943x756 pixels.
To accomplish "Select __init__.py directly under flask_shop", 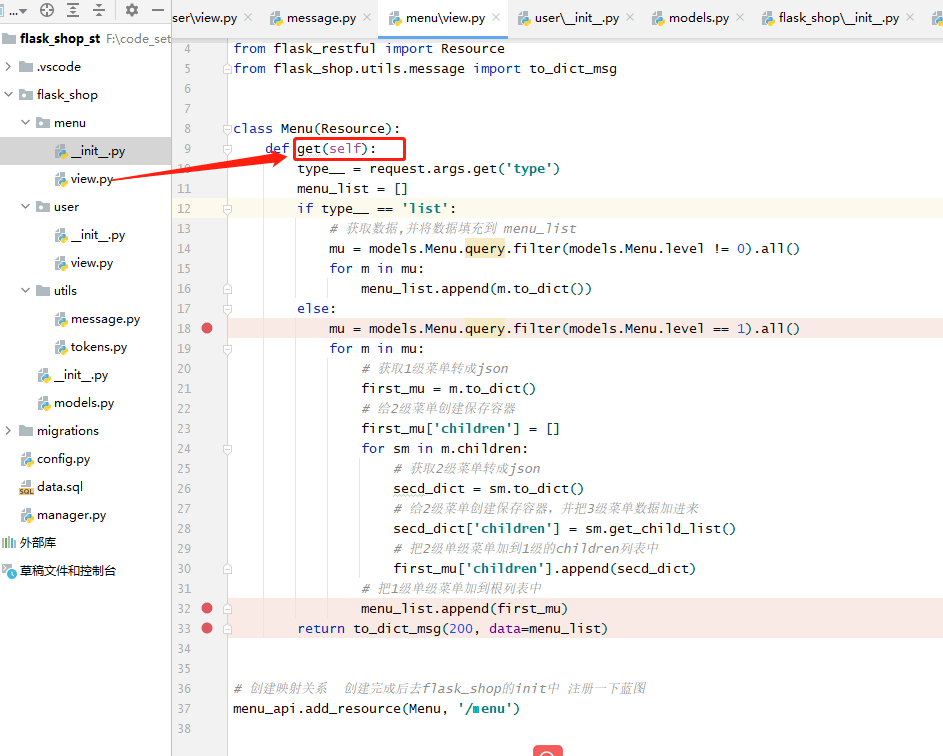I will (85, 375).
